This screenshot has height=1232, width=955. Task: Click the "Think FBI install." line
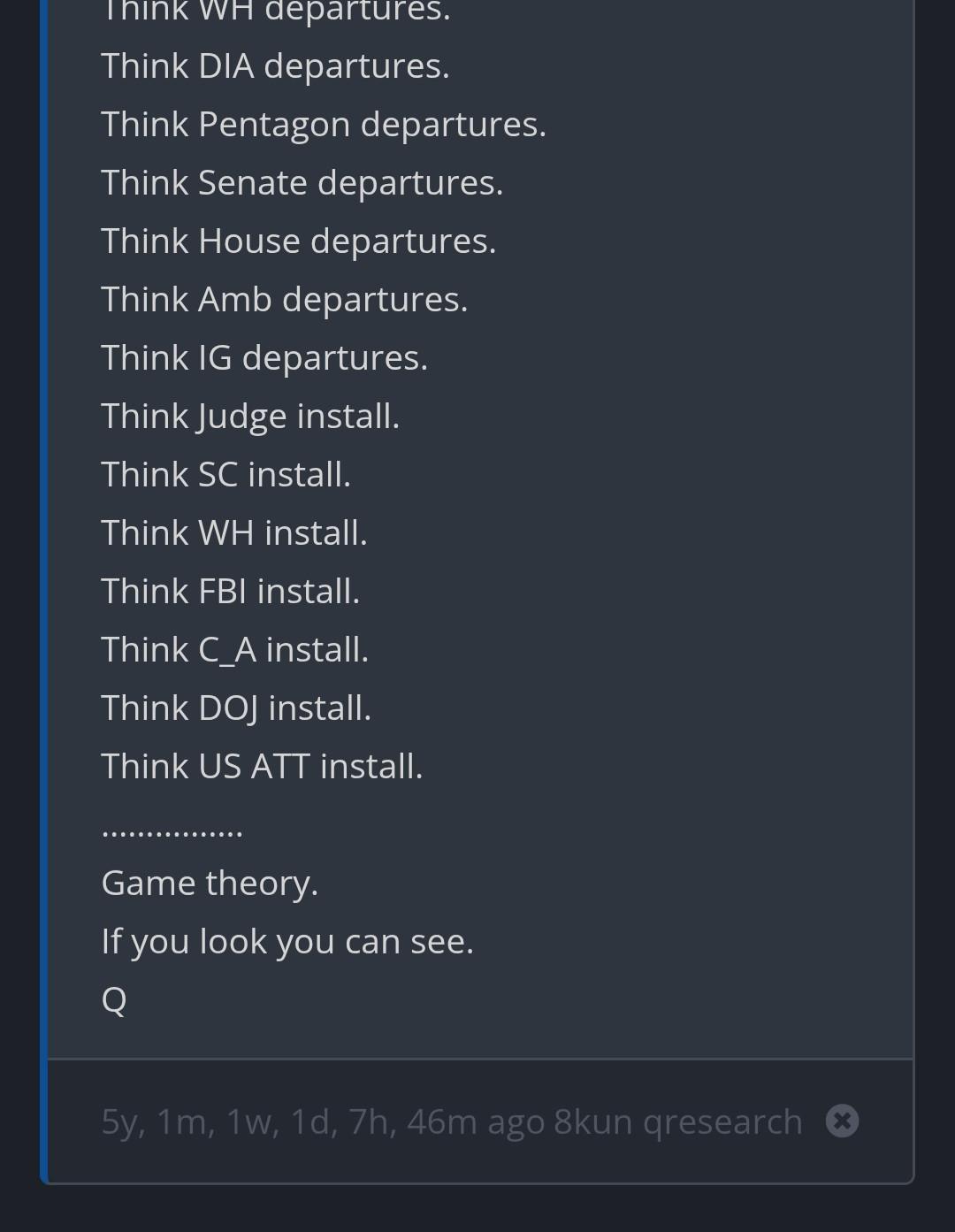coord(230,592)
